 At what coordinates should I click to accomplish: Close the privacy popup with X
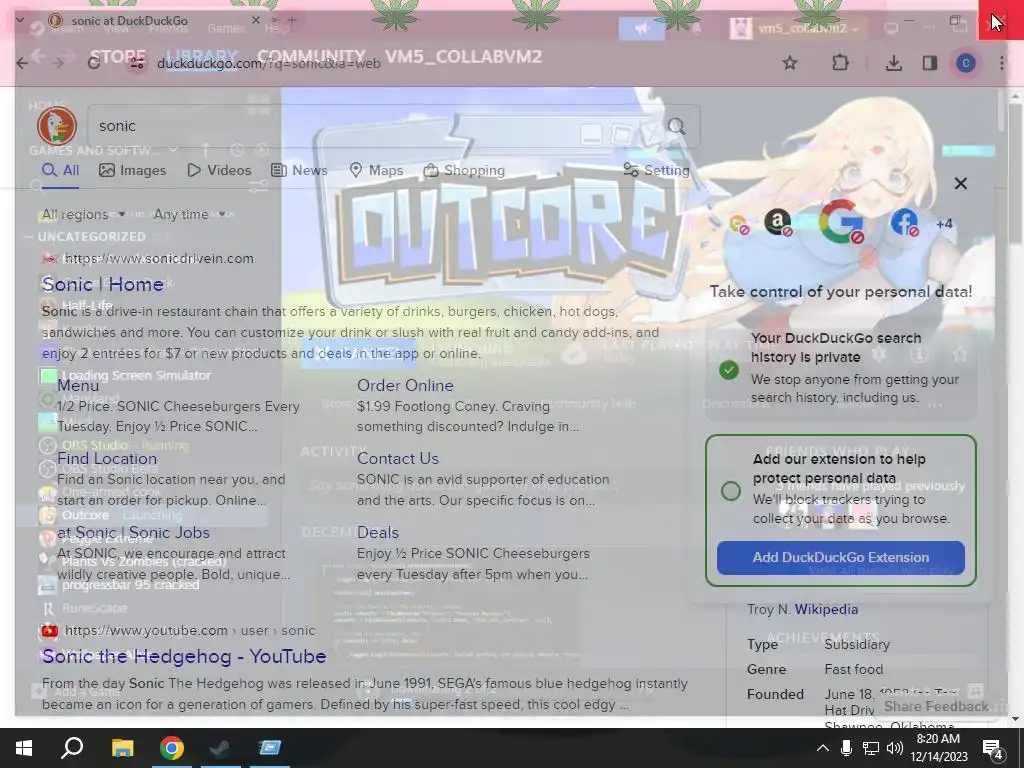961,184
